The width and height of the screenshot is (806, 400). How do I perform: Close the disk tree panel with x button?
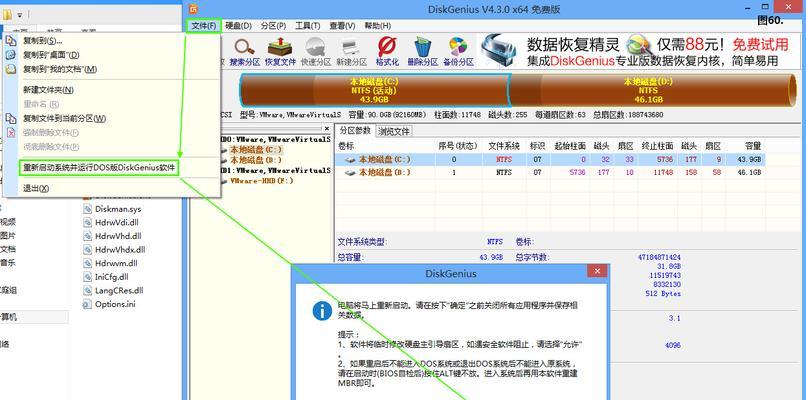point(327,129)
